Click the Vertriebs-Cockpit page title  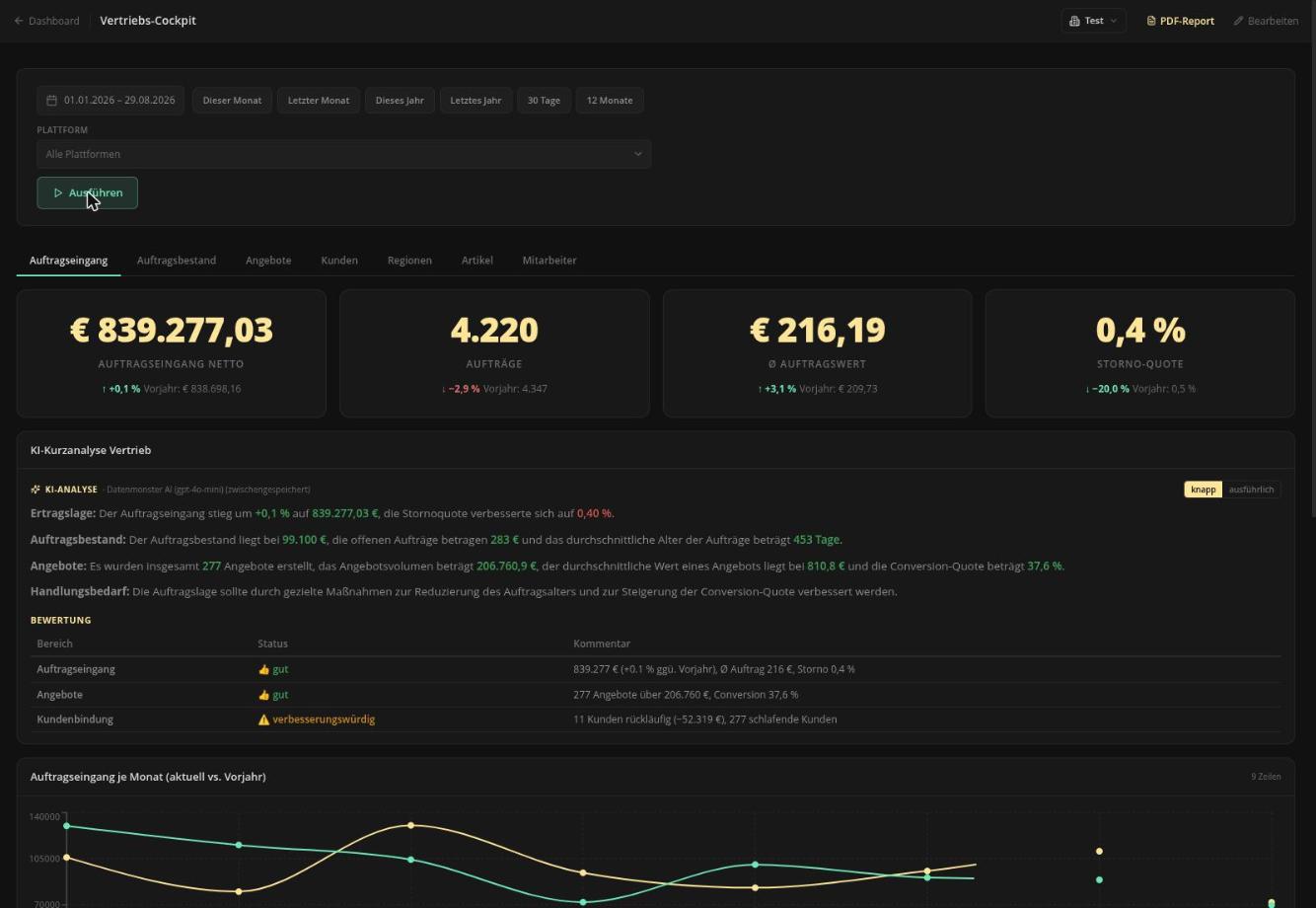pos(148,21)
